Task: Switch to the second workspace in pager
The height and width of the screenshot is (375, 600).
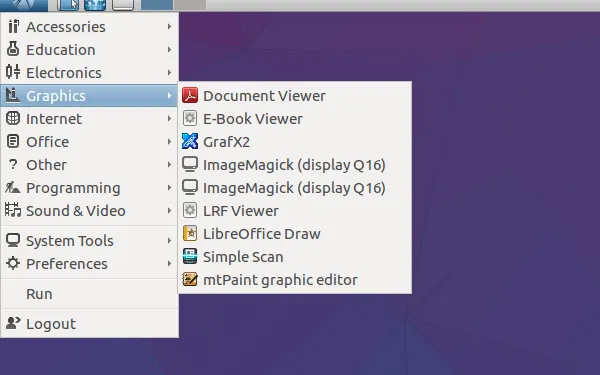Action: pos(190,5)
